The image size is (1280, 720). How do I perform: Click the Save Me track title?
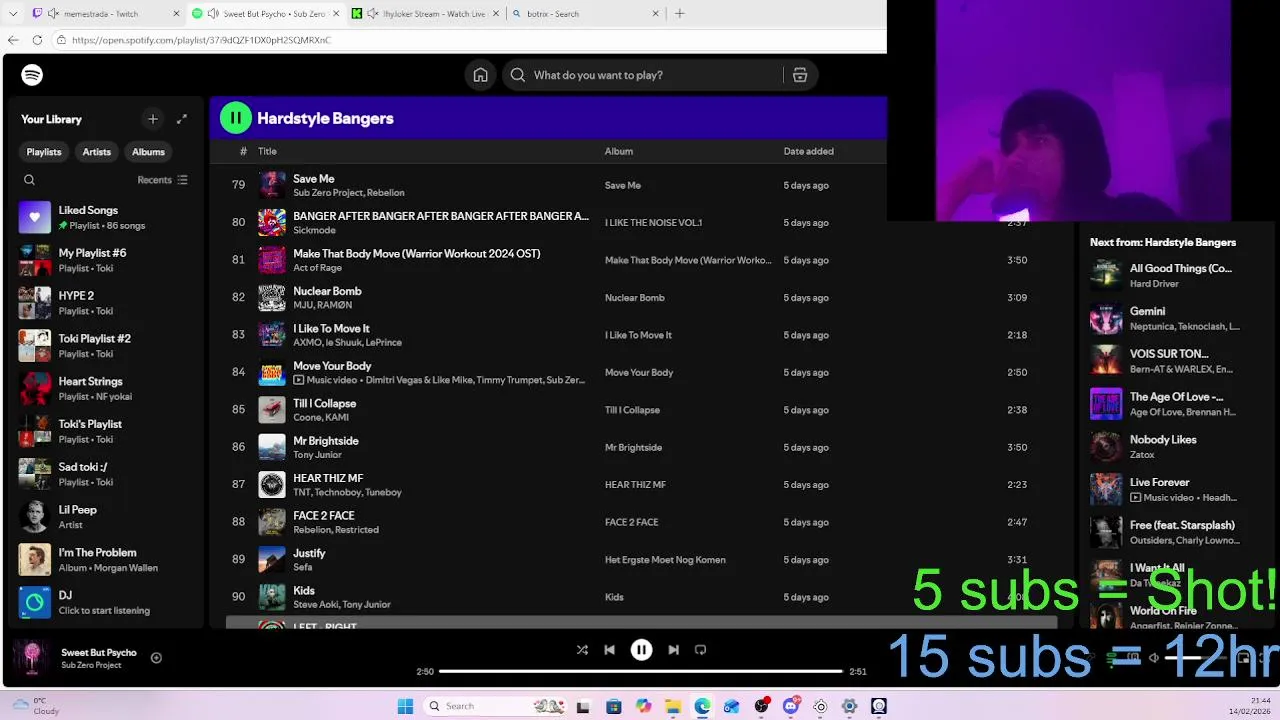pos(314,179)
